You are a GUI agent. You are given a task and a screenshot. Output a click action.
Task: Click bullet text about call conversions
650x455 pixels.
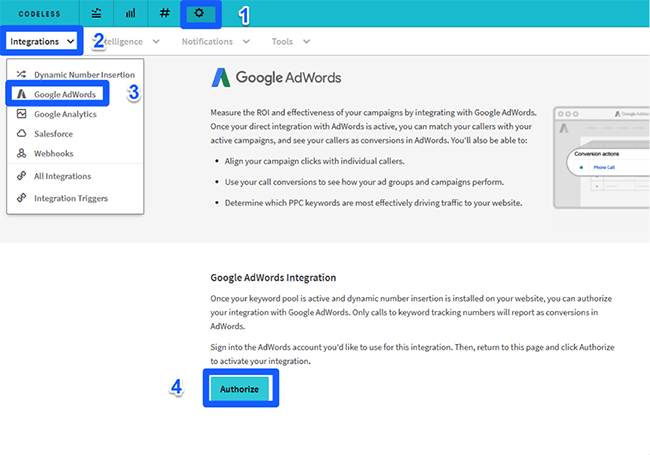point(364,182)
